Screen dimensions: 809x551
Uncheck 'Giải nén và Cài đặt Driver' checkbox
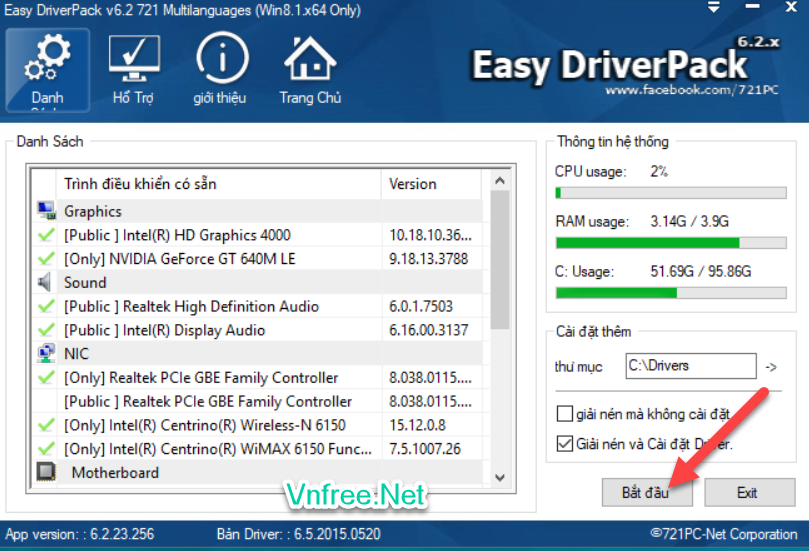564,444
